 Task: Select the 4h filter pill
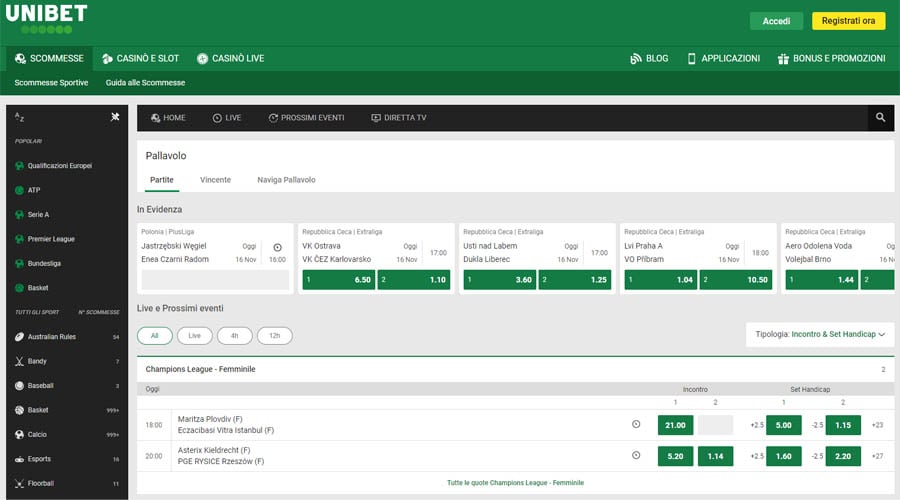pyautogui.click(x=235, y=336)
